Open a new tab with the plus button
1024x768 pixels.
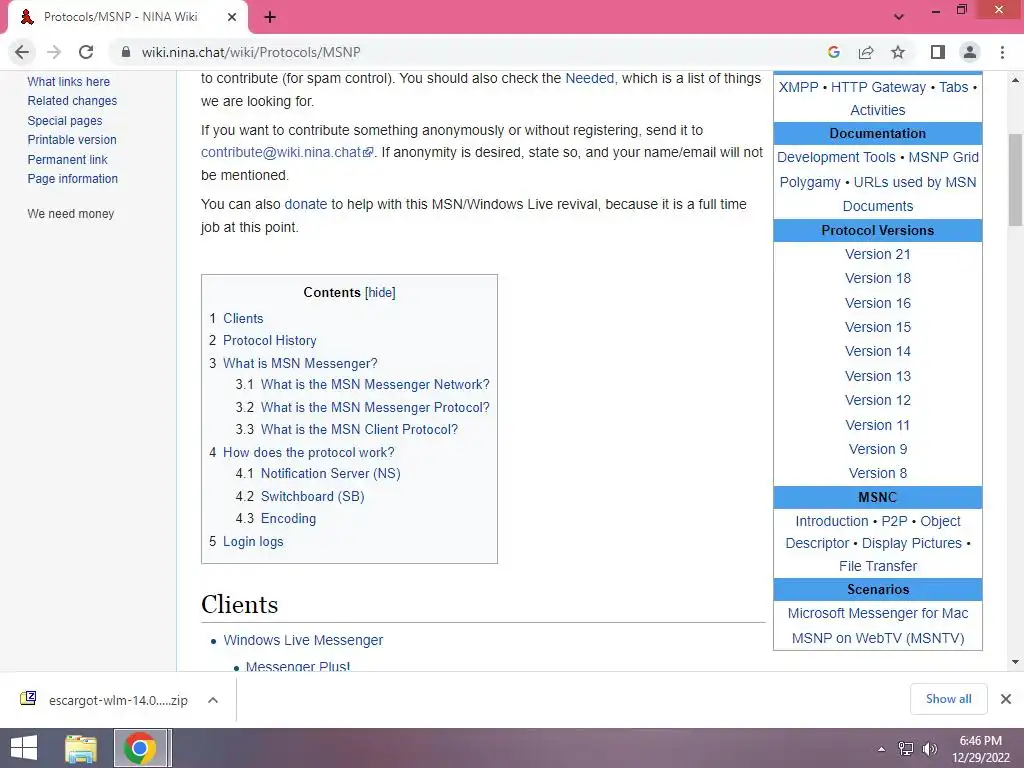(270, 17)
